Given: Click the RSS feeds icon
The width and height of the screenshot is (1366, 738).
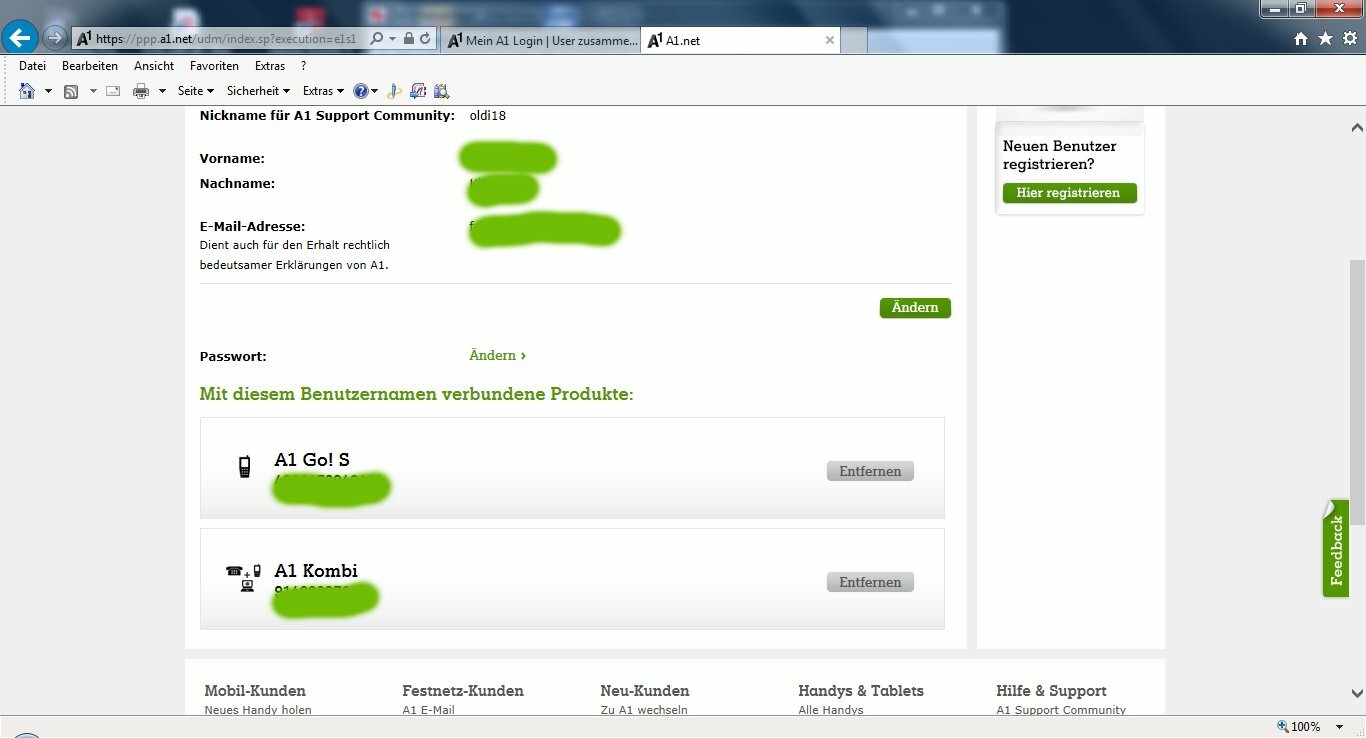Looking at the screenshot, I should [71, 91].
